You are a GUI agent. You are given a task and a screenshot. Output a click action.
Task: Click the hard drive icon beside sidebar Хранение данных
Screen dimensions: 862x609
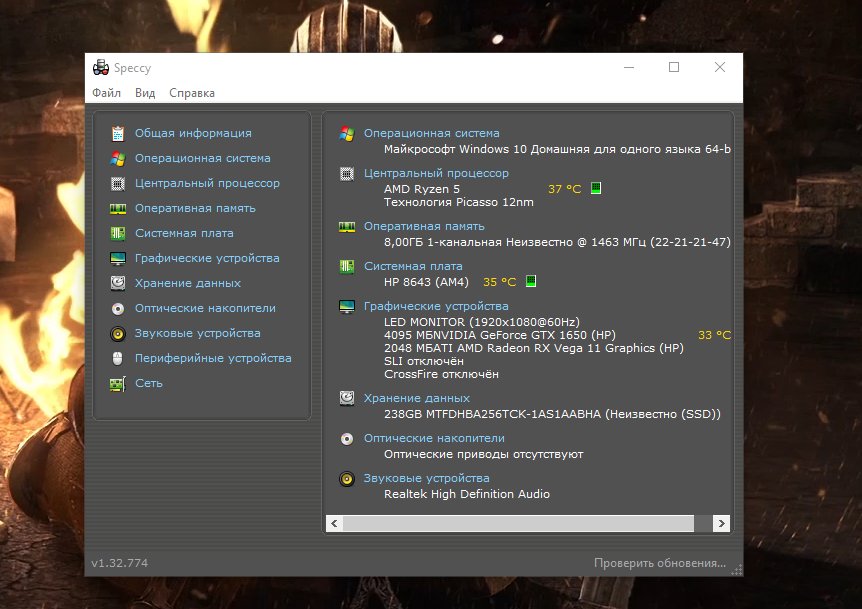118,283
